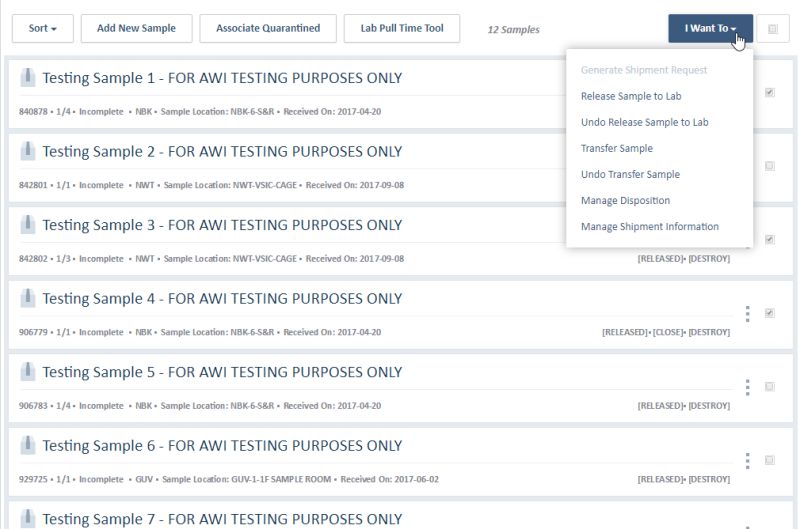Select Transfer Sample from menu
The height and width of the screenshot is (529, 800).
617,148
